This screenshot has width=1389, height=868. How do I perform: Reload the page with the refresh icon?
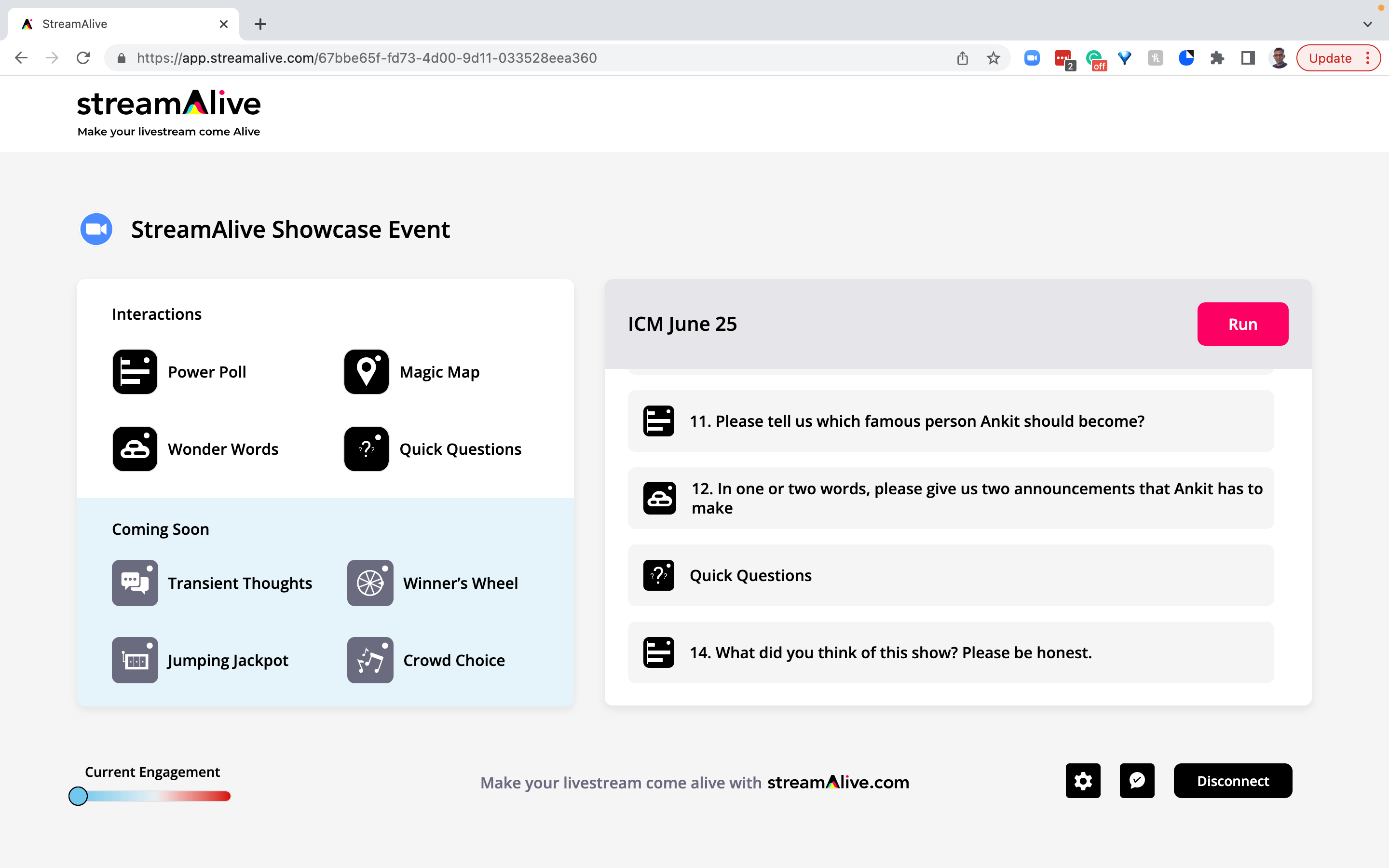[83, 58]
